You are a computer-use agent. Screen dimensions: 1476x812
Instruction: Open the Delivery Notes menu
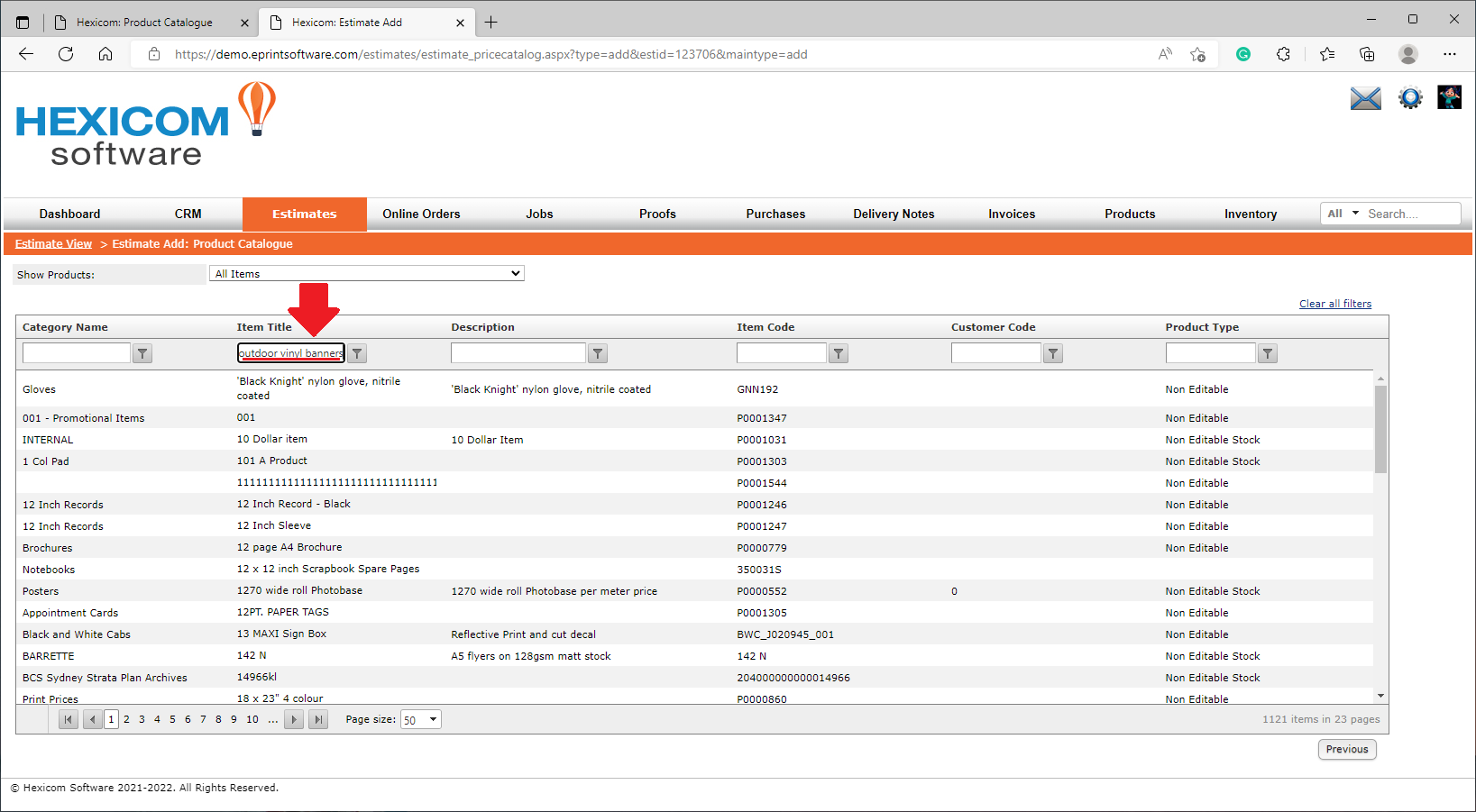pos(894,214)
